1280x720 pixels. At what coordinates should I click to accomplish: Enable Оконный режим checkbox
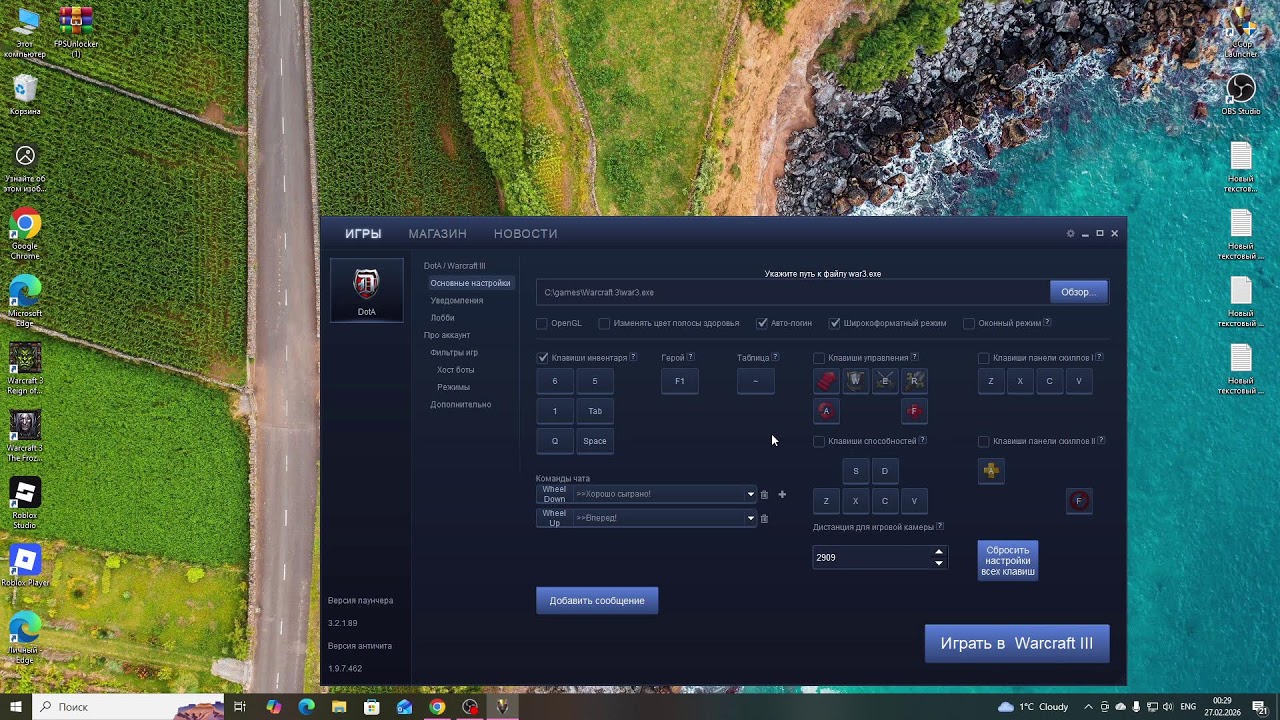[969, 323]
